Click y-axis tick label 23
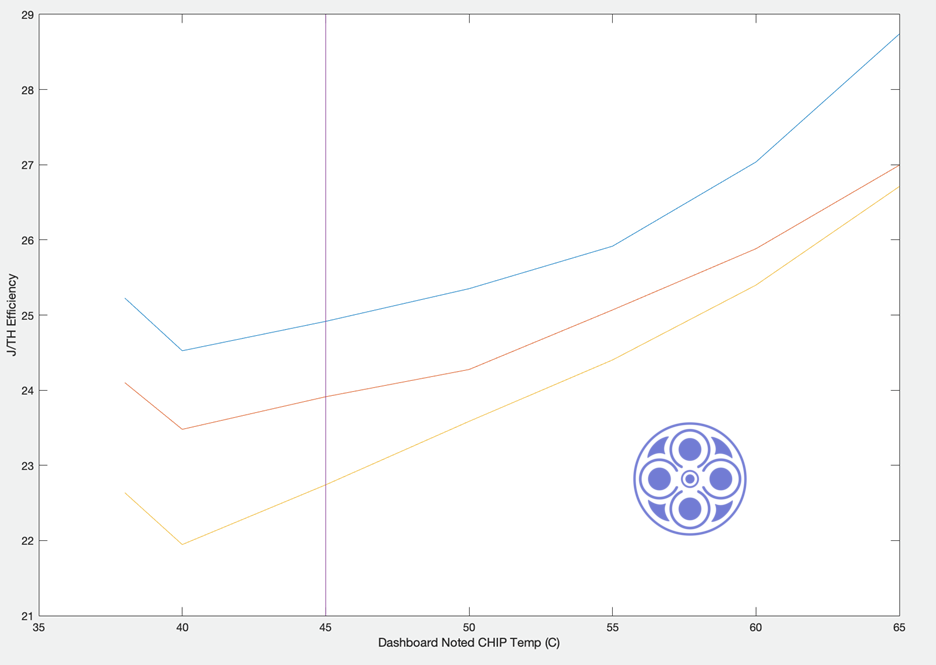 27,466
